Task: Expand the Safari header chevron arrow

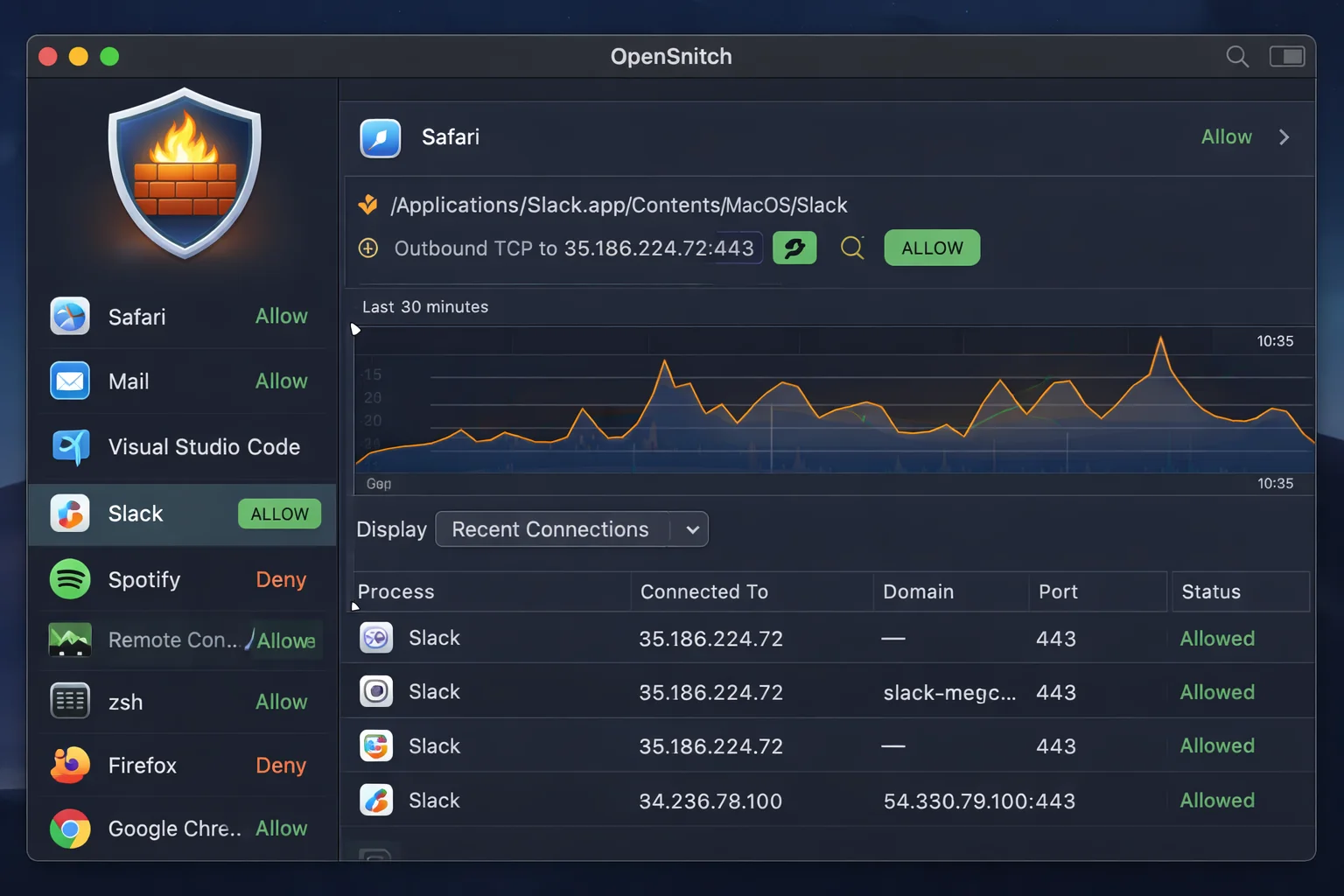Action: point(1284,137)
